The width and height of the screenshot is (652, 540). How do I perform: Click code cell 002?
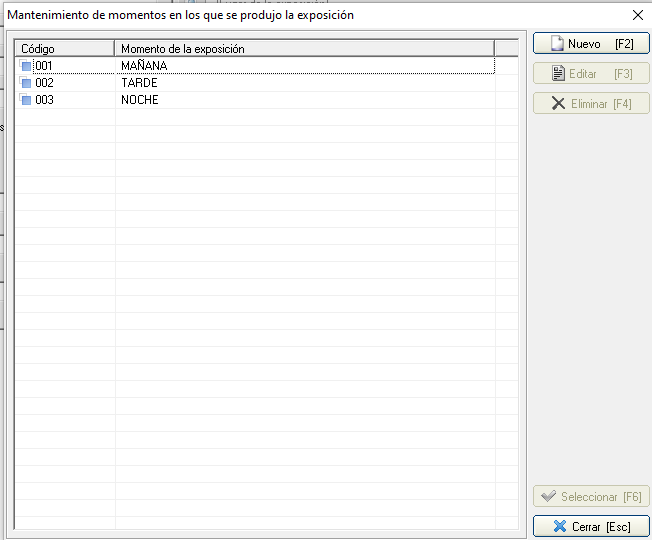44,83
